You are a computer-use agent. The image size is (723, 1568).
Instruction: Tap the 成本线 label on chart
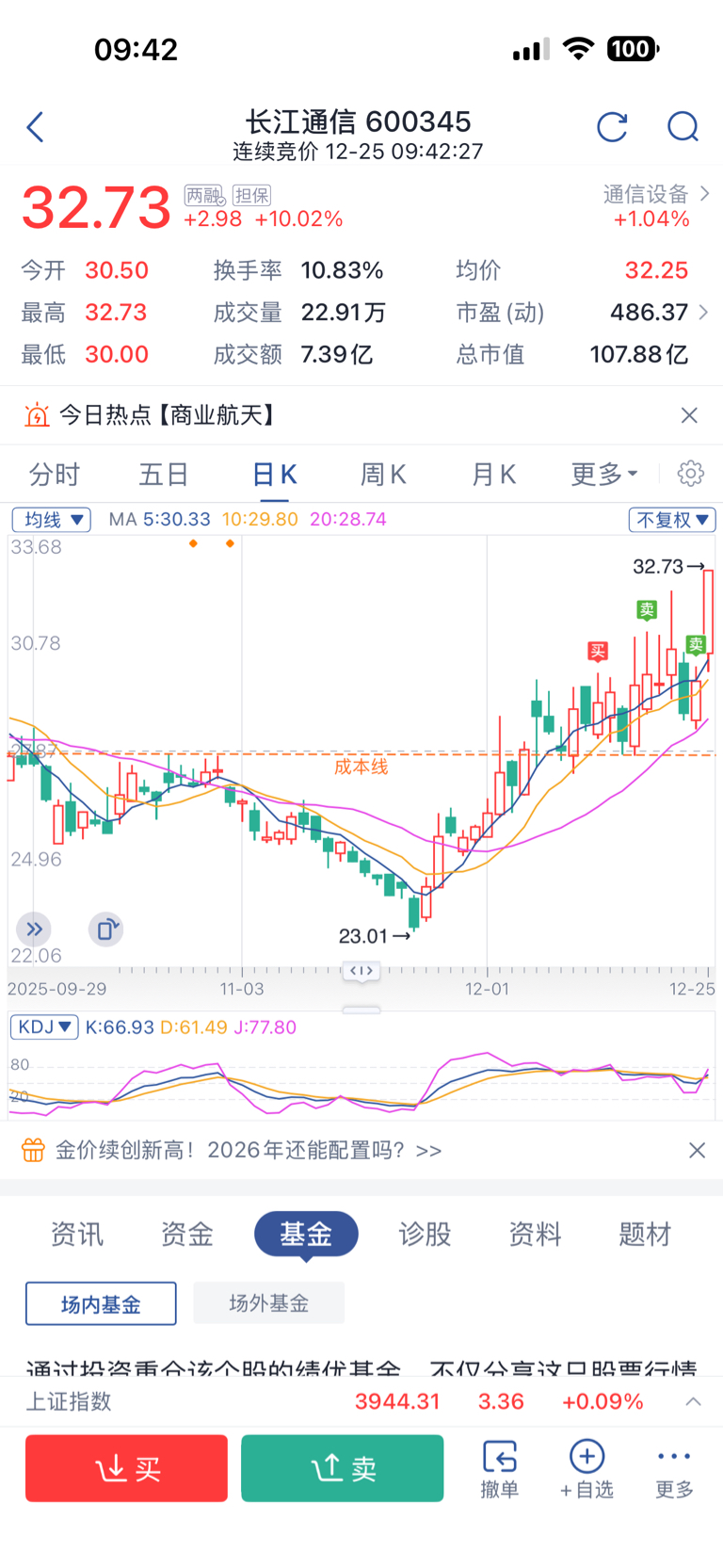click(x=361, y=767)
